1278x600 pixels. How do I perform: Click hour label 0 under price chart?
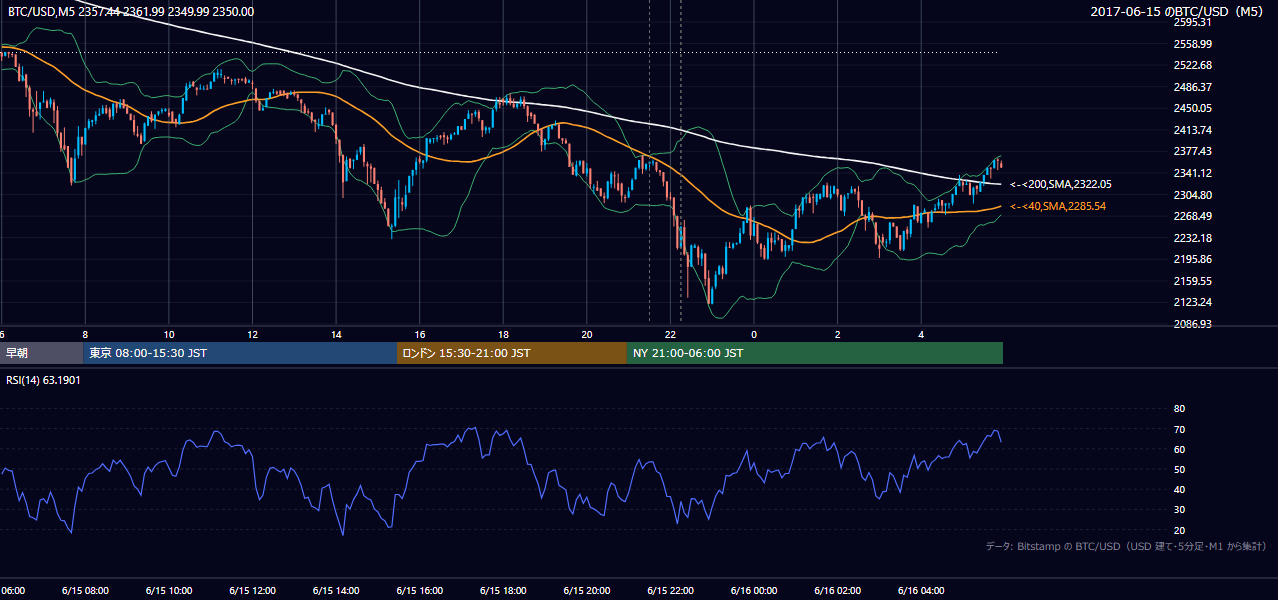pyautogui.click(x=754, y=334)
